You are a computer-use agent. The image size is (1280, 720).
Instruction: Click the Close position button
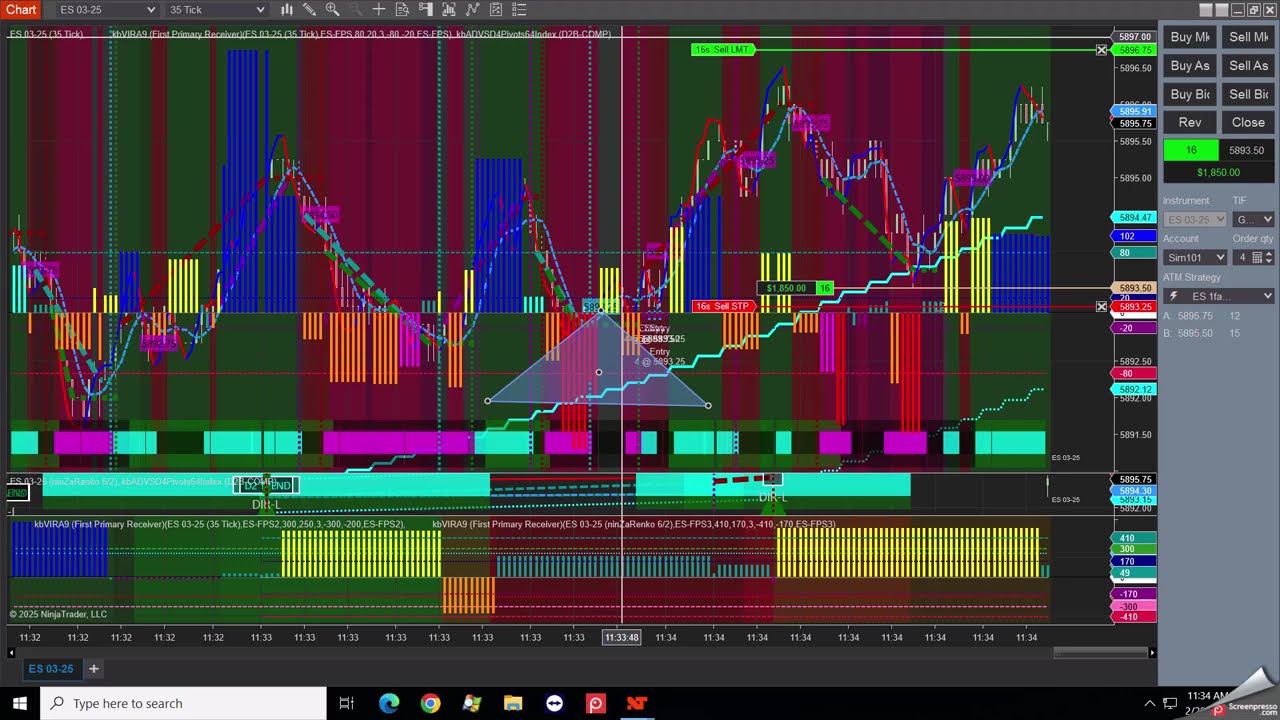[x=1248, y=122]
